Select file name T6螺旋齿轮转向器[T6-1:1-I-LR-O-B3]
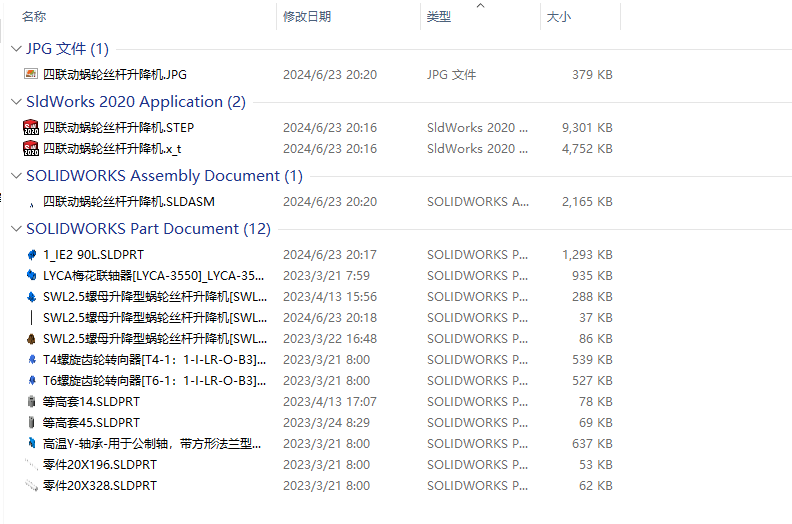This screenshot has height=524, width=792. [154, 380]
